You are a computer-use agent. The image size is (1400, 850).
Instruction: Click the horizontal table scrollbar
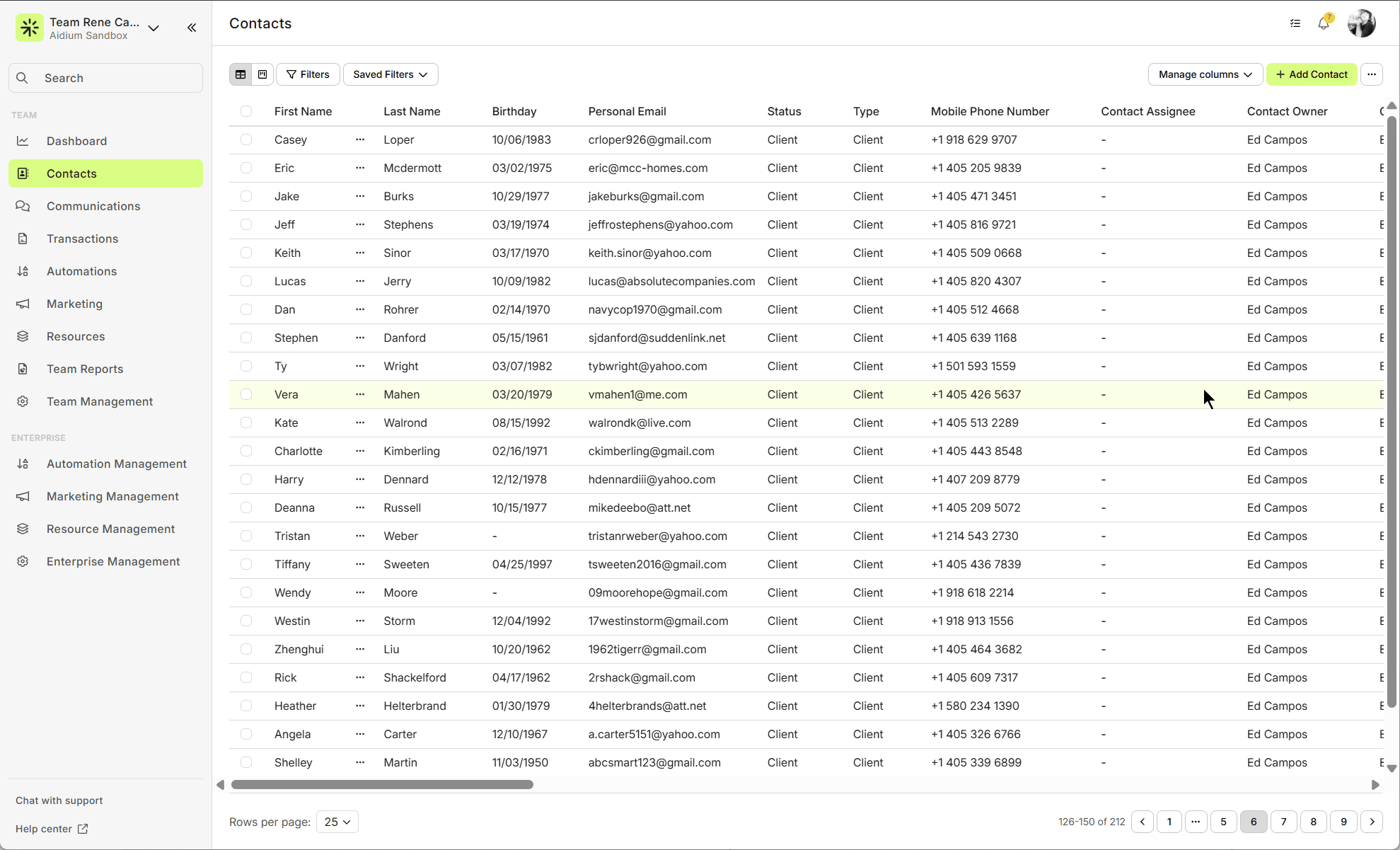point(382,784)
